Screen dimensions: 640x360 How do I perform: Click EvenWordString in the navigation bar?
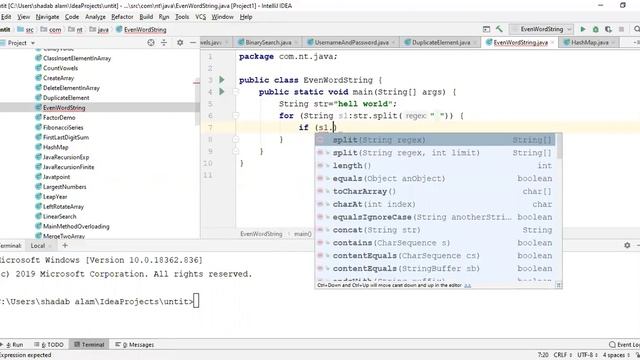(x=141, y=29)
